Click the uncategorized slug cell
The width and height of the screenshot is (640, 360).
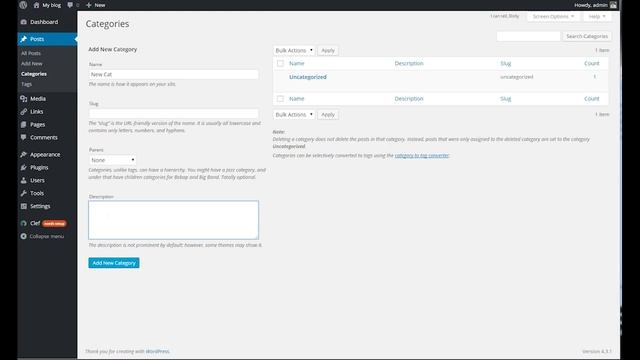[x=517, y=77]
